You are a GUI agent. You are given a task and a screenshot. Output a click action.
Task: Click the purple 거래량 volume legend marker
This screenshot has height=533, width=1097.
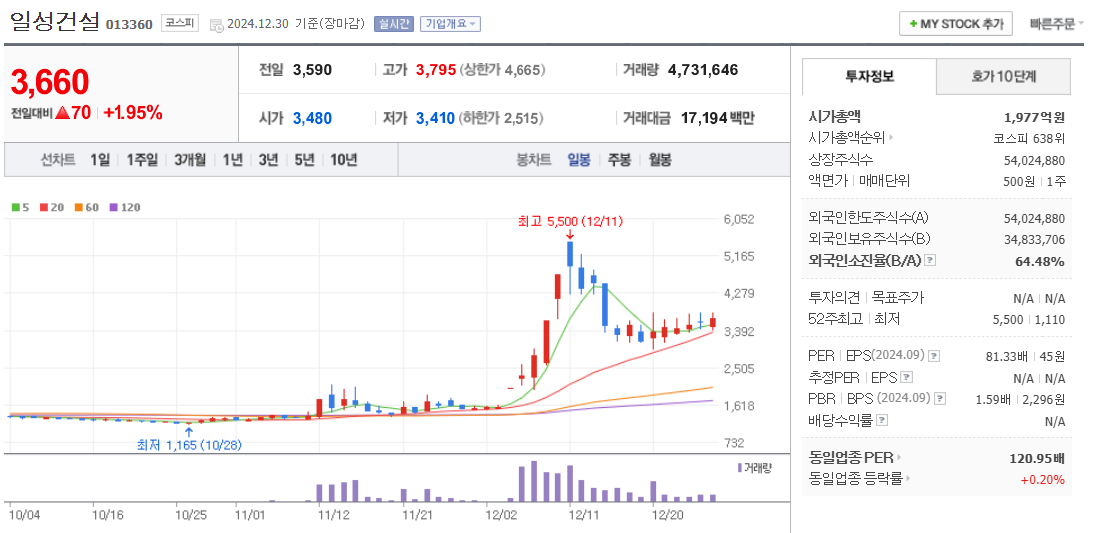pyautogui.click(x=739, y=467)
